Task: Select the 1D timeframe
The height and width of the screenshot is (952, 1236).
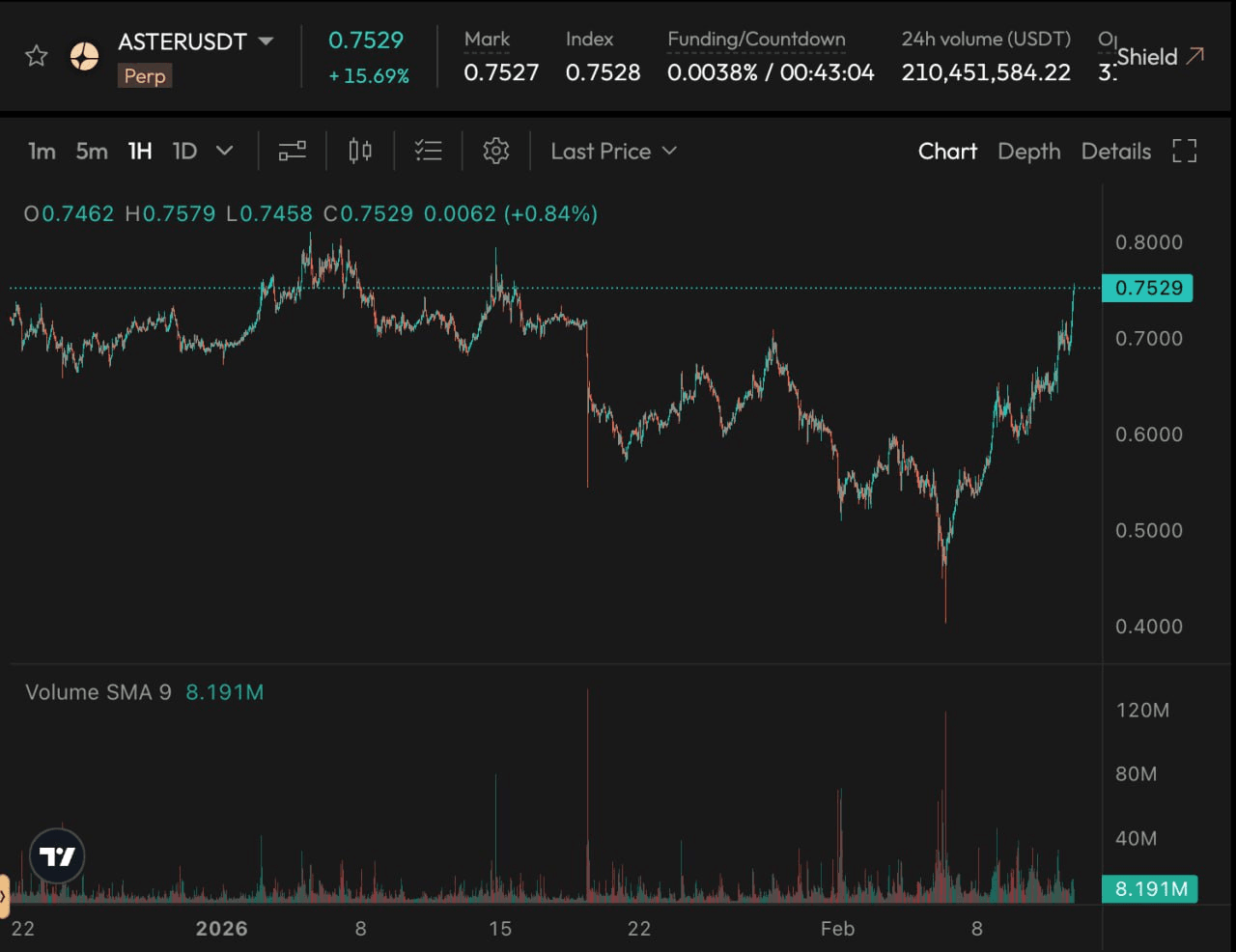Action: click(184, 152)
